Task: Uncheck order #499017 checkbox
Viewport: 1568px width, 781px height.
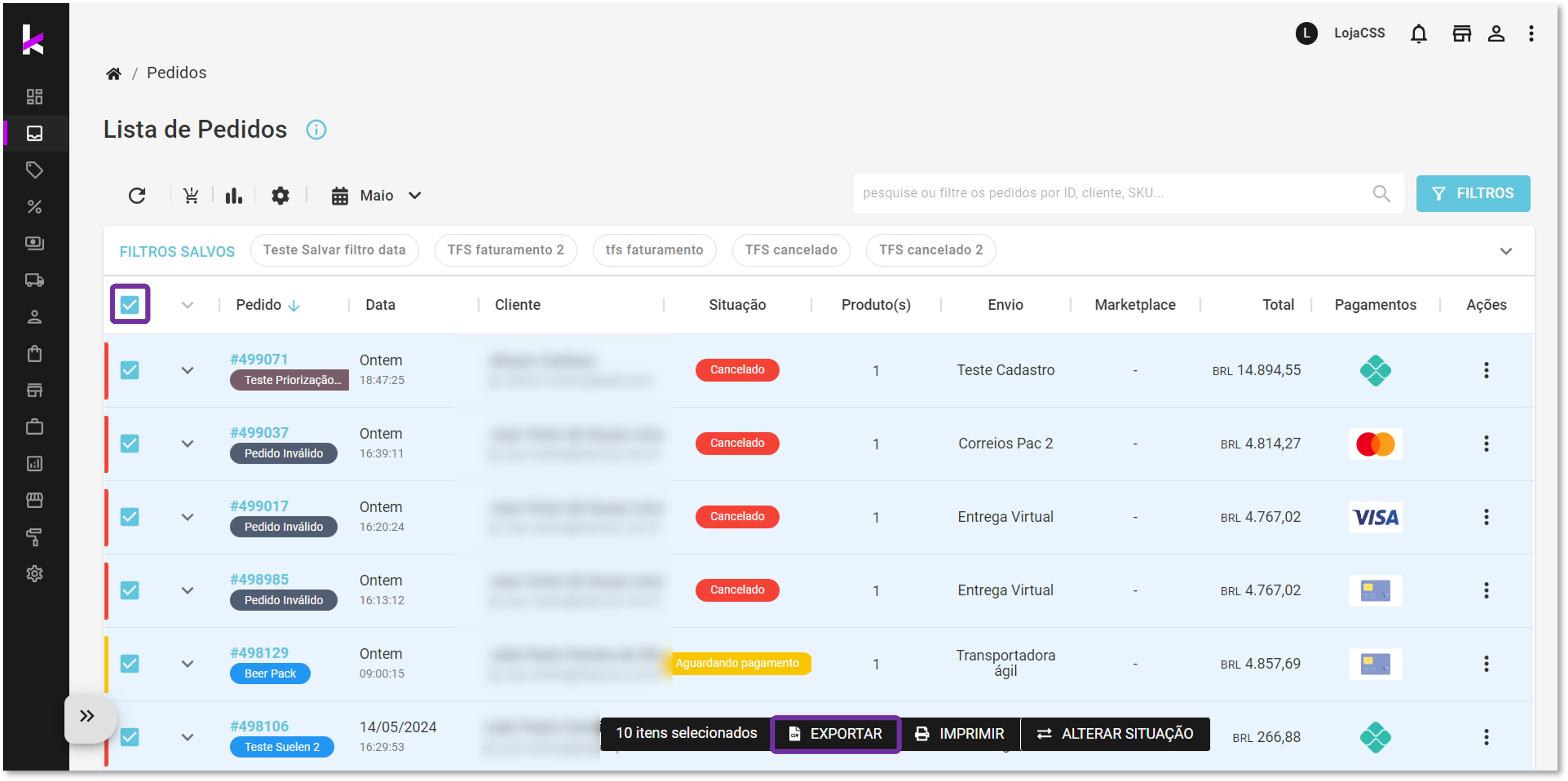Action: point(130,517)
